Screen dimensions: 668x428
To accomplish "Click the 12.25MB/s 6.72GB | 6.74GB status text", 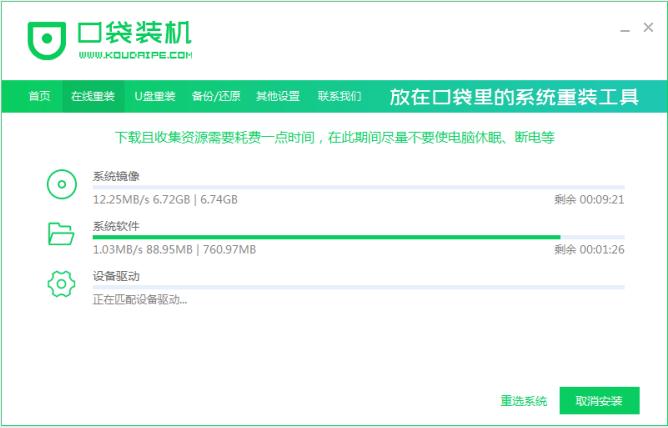I will pos(165,199).
